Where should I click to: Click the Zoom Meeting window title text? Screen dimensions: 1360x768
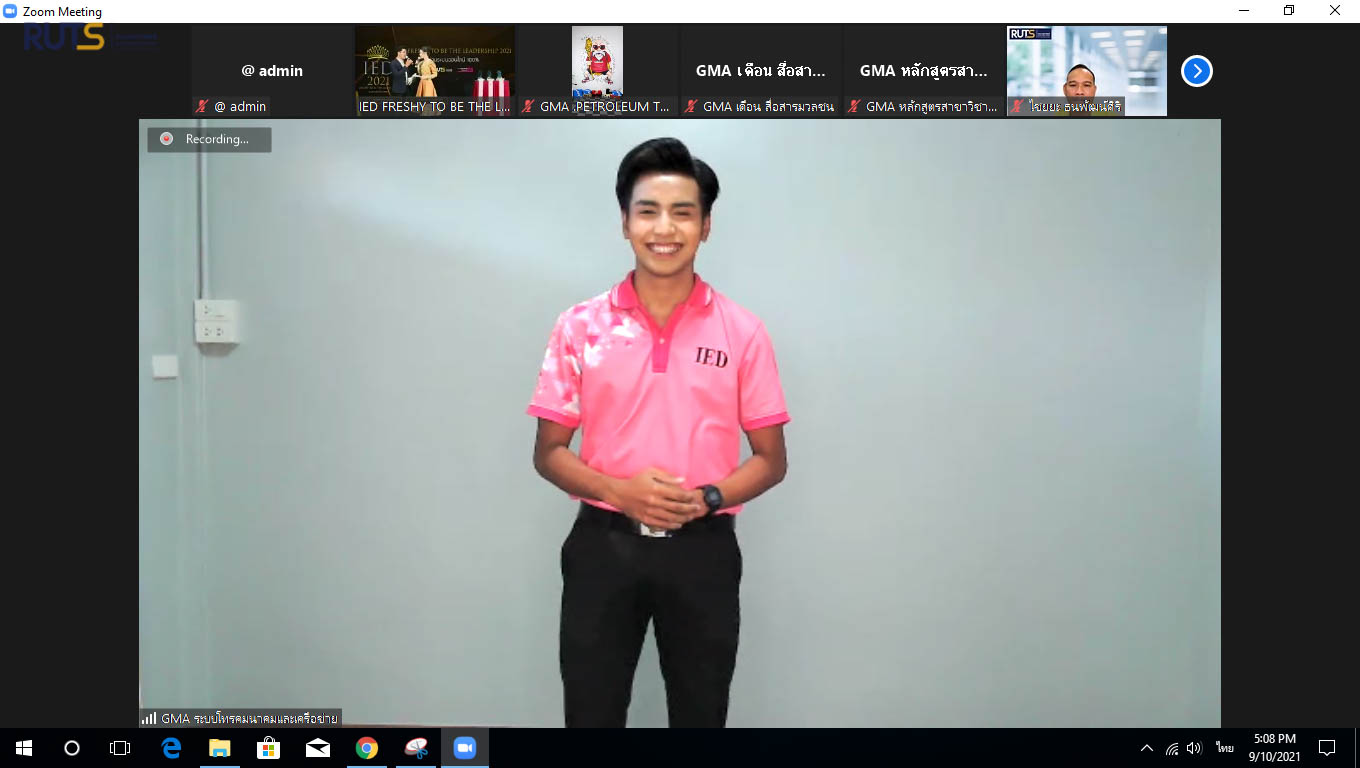(x=62, y=11)
